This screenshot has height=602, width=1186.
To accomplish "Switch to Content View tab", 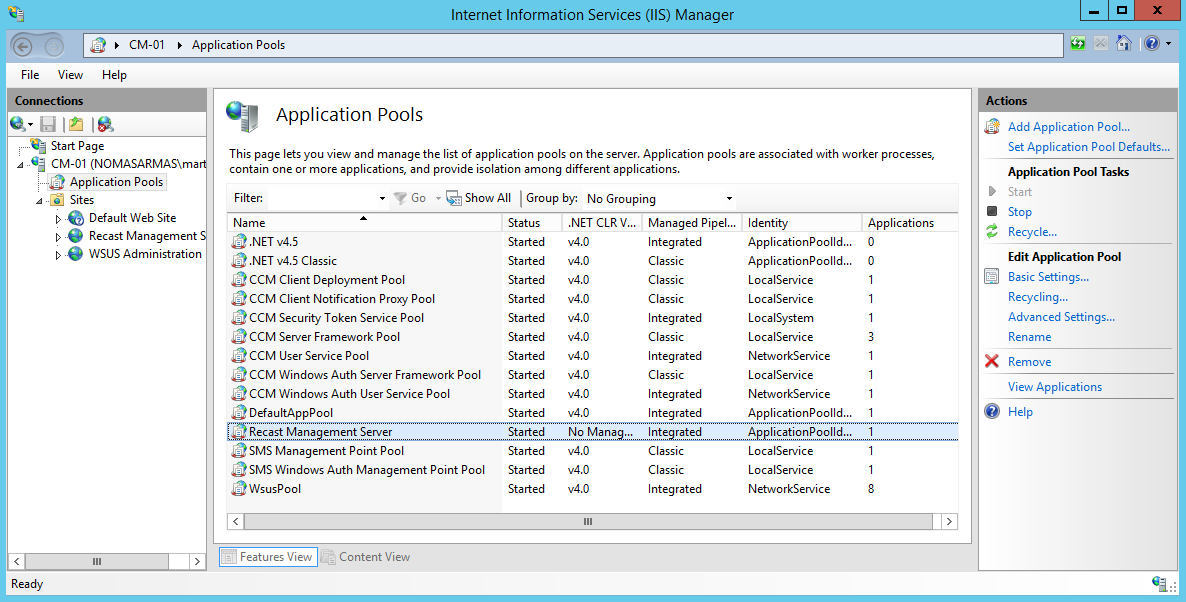I will coord(366,557).
